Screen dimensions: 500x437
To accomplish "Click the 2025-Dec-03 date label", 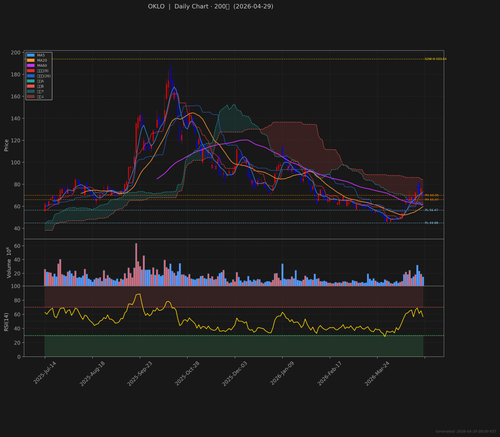I will 235,373.
